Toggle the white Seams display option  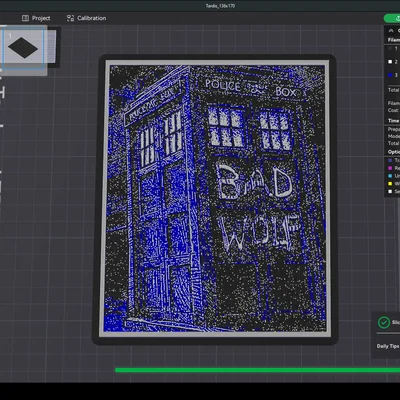point(390,191)
